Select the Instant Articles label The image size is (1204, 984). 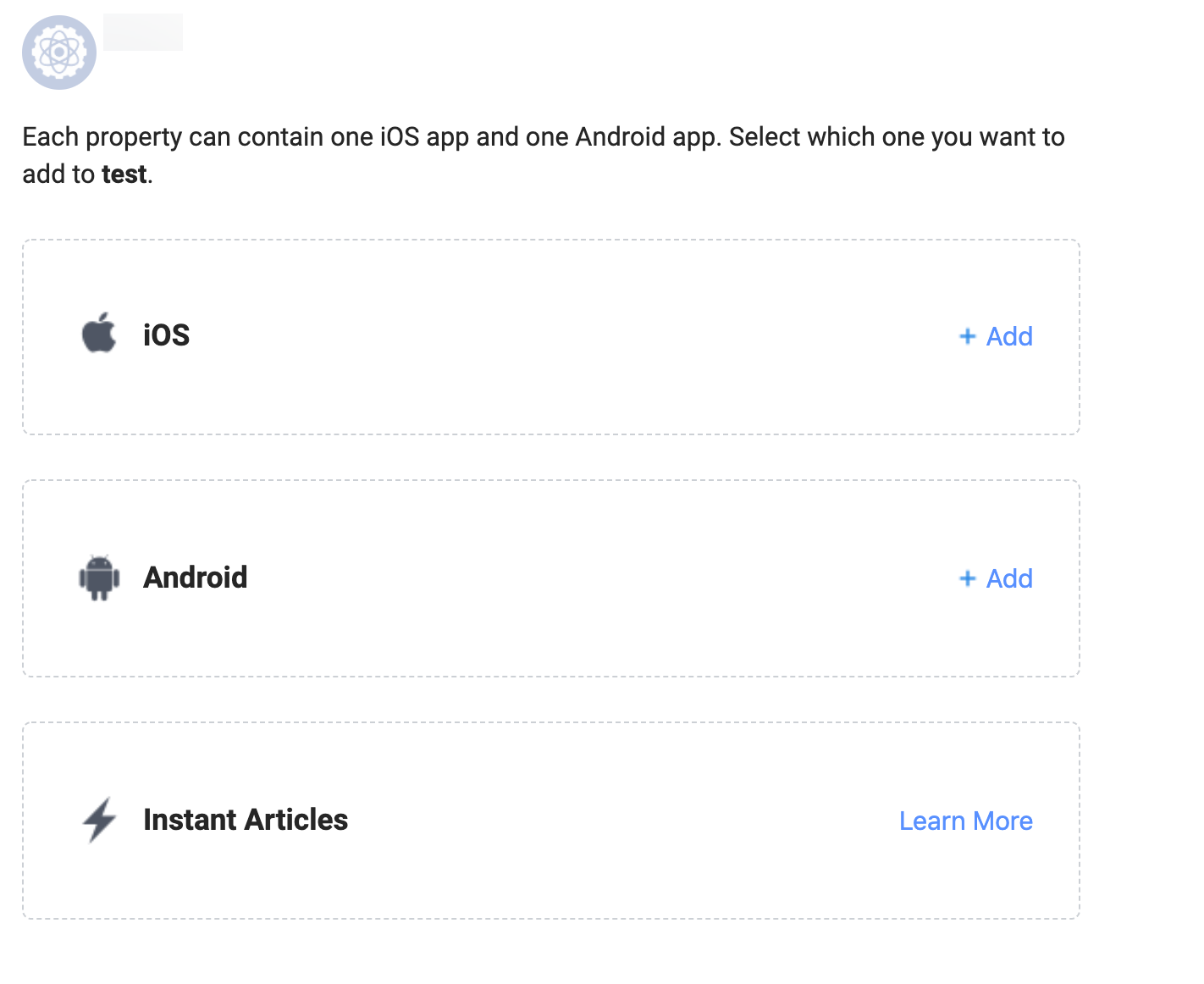click(x=246, y=820)
